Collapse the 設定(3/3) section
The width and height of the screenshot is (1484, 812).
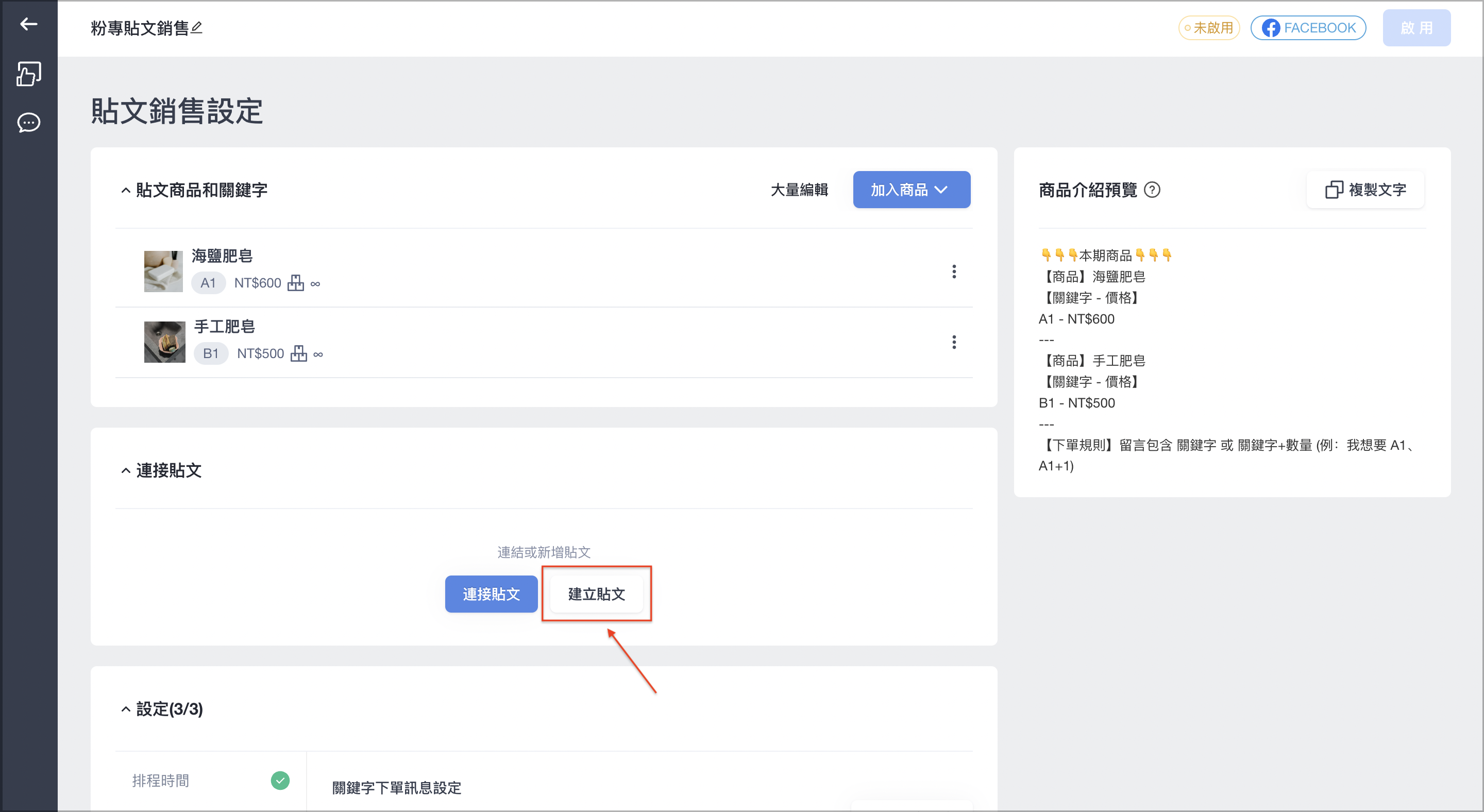click(x=126, y=709)
